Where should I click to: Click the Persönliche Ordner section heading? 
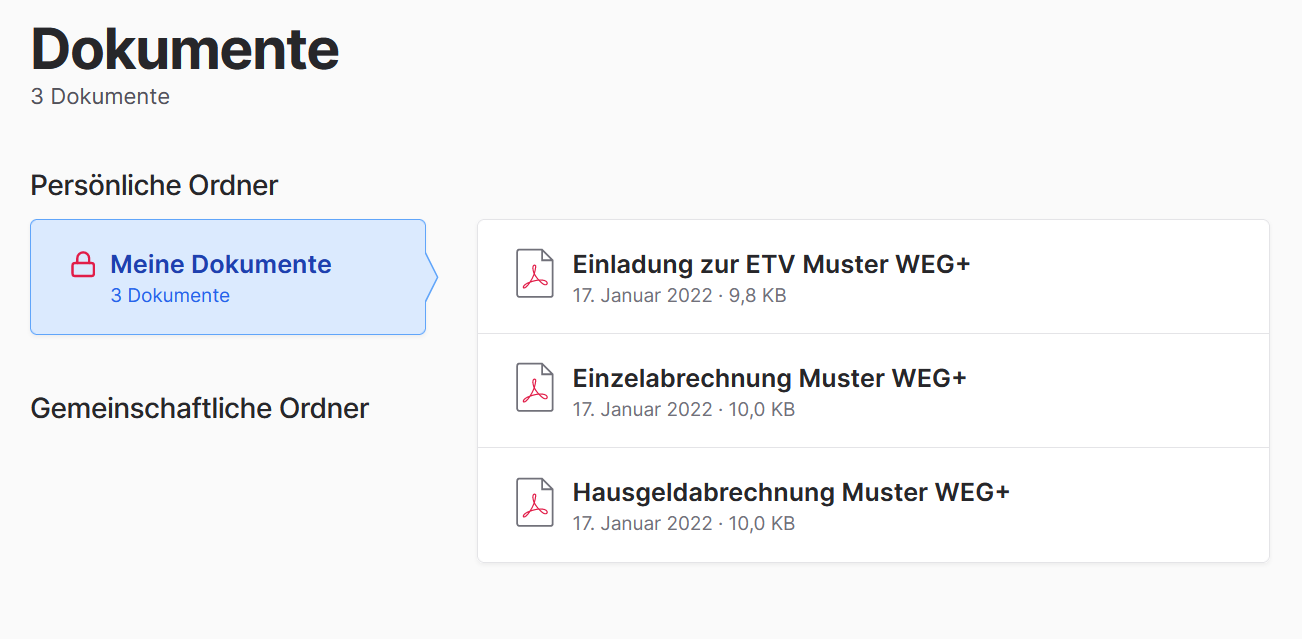(x=154, y=186)
